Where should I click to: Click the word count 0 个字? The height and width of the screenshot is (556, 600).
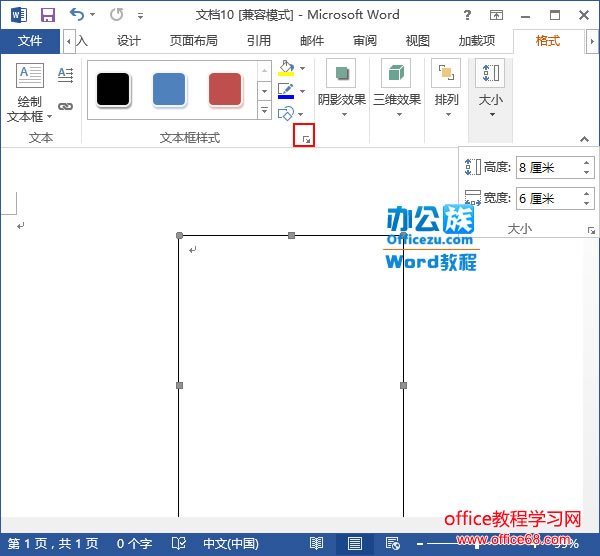click(134, 543)
